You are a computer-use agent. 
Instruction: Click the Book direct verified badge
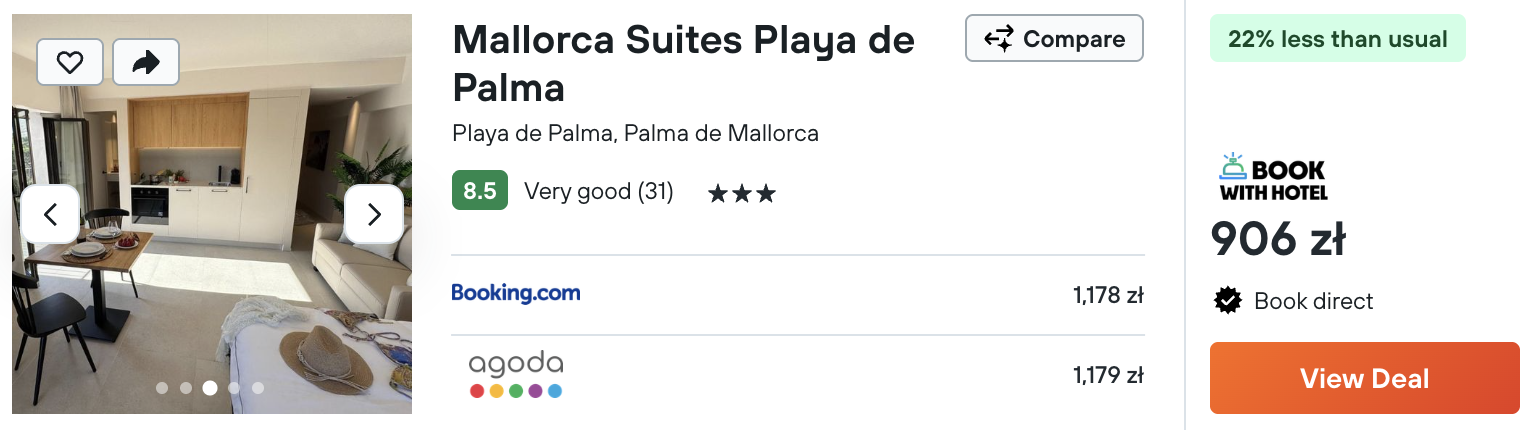click(1293, 301)
